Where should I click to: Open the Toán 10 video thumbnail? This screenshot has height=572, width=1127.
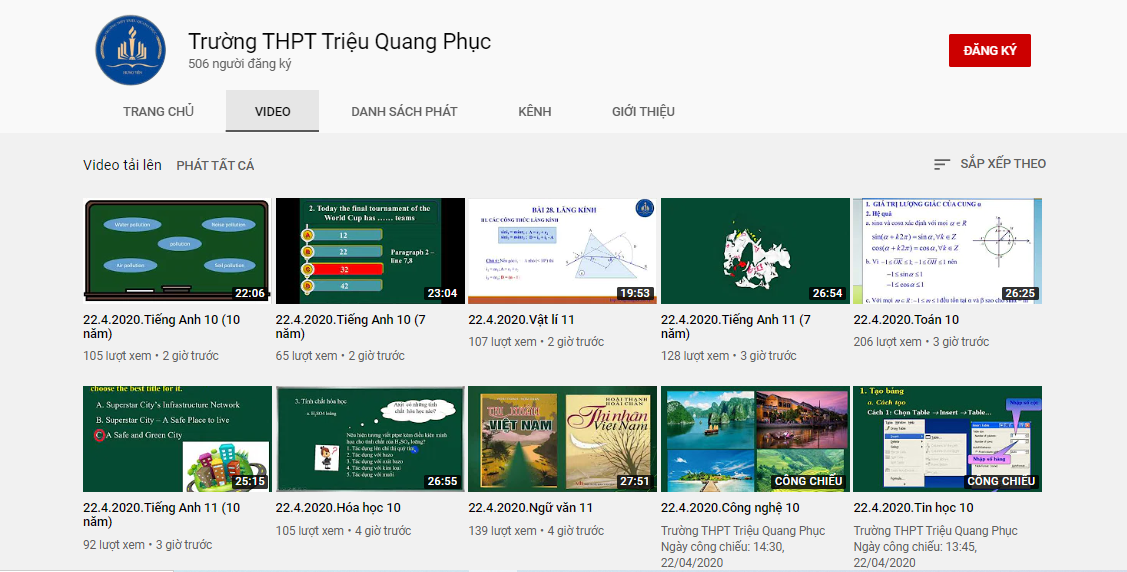(948, 251)
